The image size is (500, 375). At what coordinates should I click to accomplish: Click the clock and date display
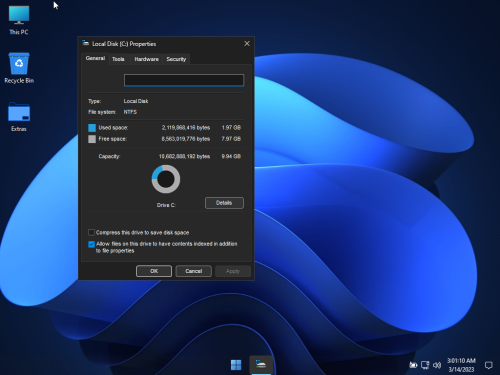click(461, 365)
